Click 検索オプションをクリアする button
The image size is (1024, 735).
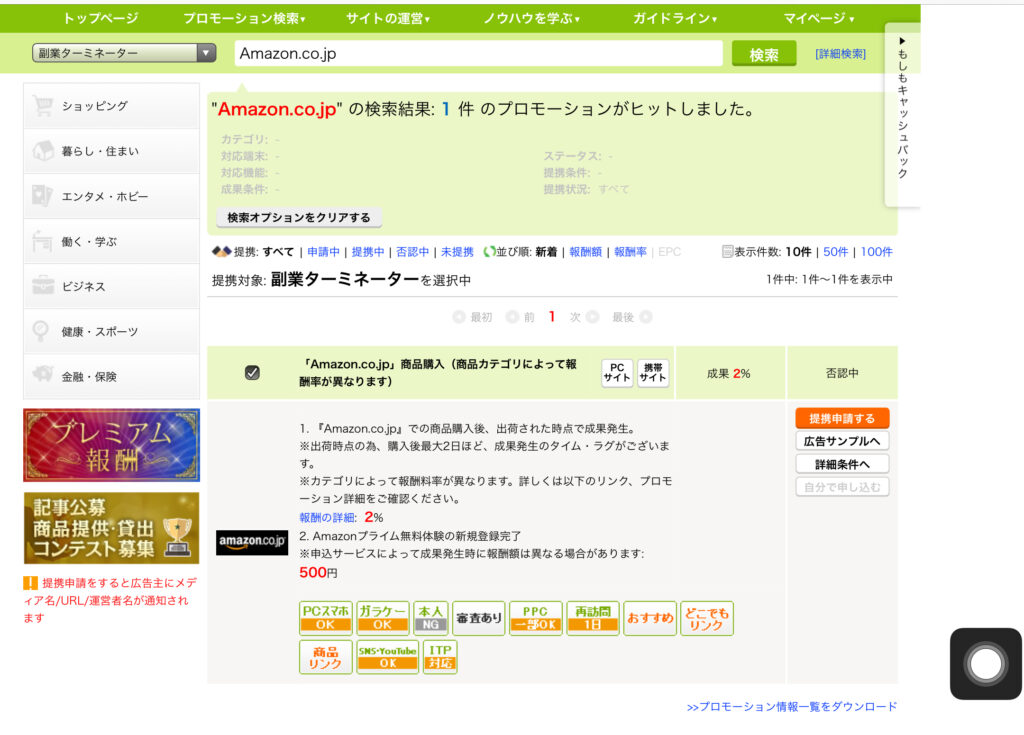(299, 218)
